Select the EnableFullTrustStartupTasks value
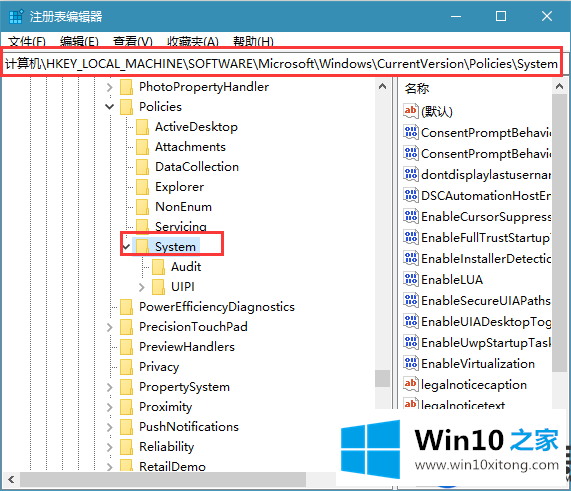 pos(486,238)
